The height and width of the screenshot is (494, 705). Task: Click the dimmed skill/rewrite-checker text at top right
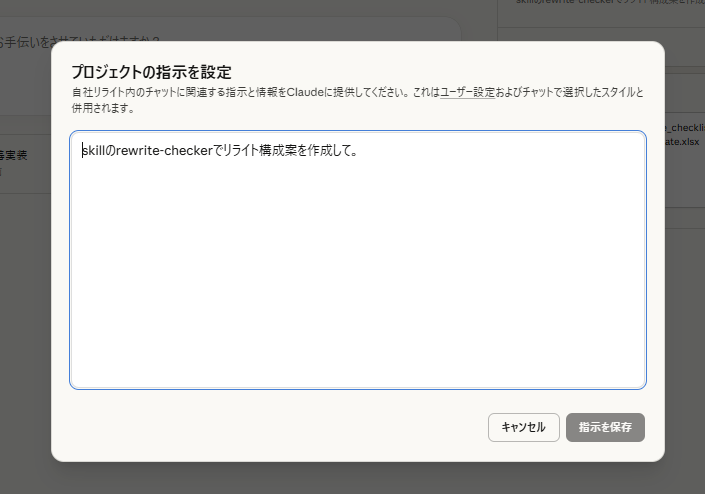pos(600,3)
